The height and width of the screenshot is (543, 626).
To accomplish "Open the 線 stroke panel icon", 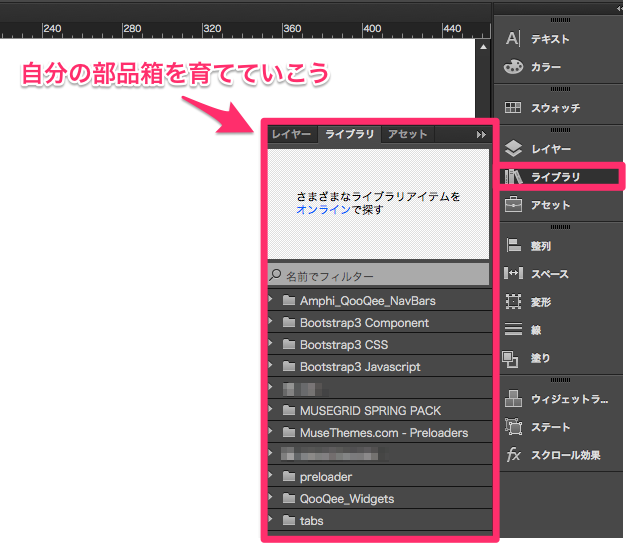I will (513, 329).
